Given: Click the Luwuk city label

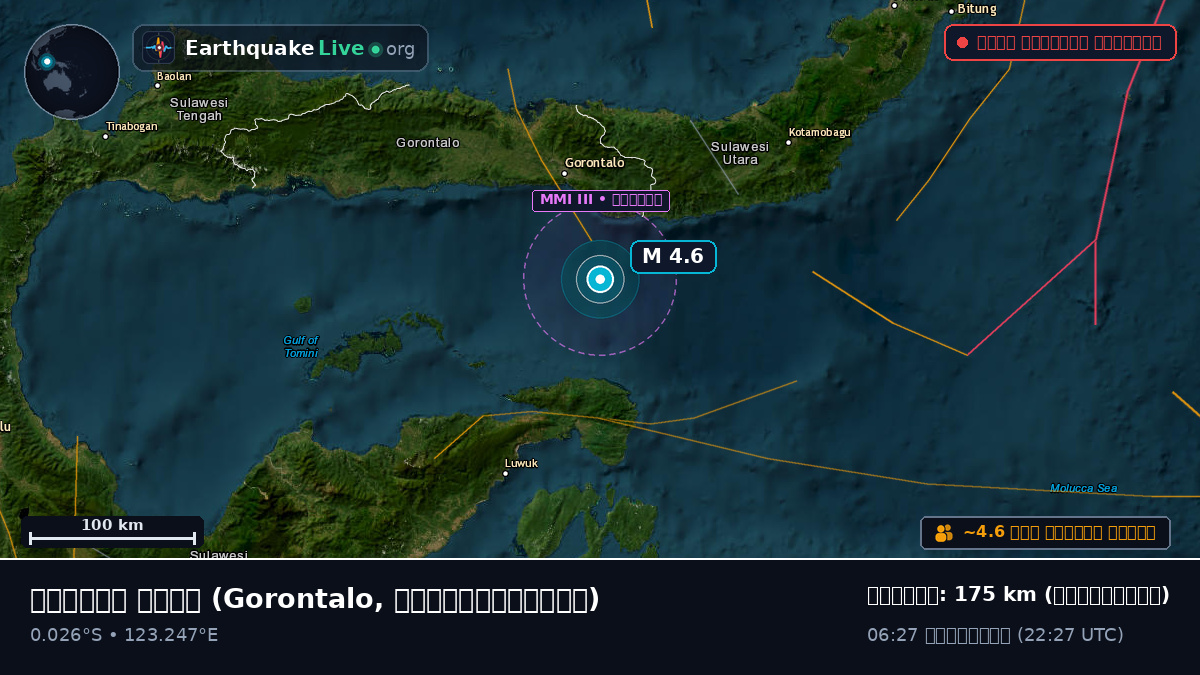Looking at the screenshot, I should point(521,463).
